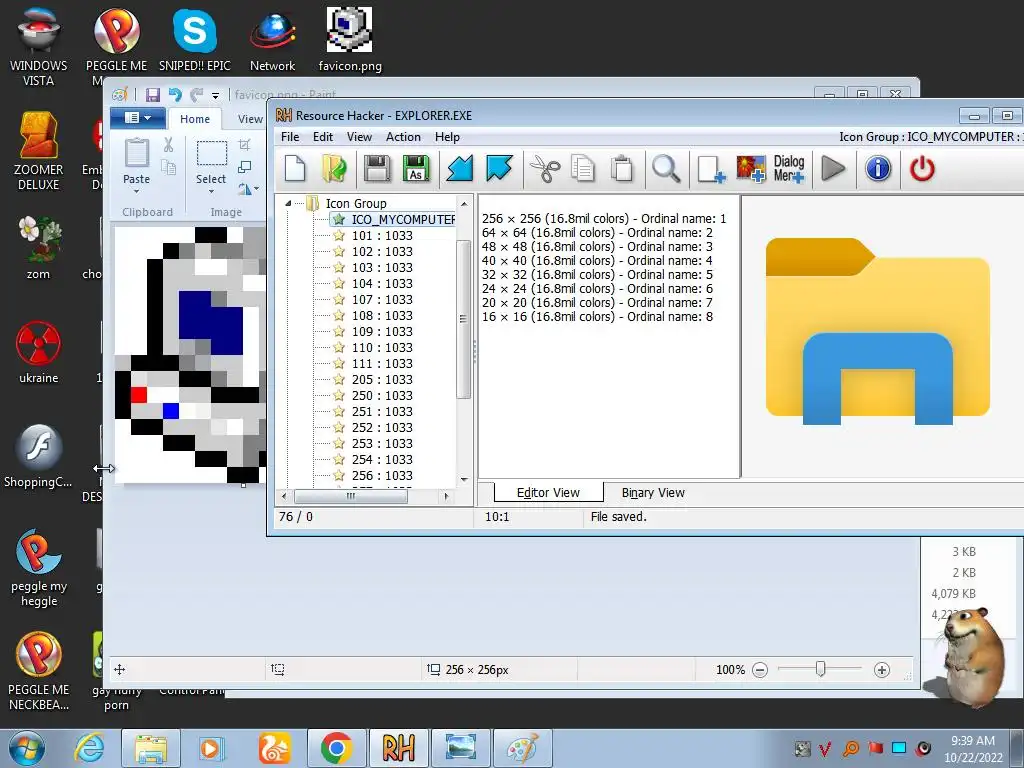Viewport: 1024px width, 768px height.
Task: Click the Paint zoom in plus button
Action: click(882, 669)
